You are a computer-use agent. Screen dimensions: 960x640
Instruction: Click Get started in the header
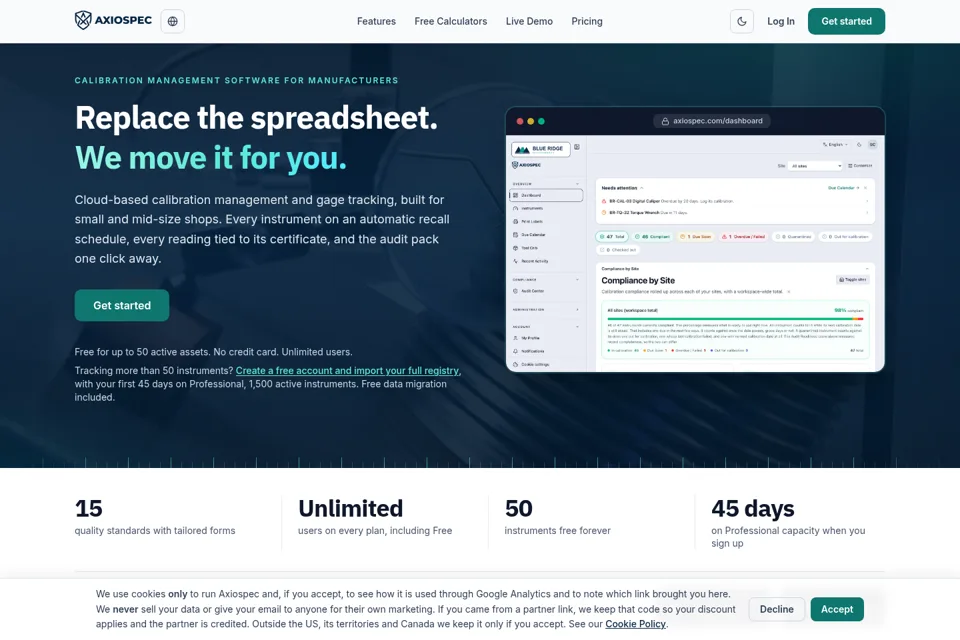(x=846, y=21)
